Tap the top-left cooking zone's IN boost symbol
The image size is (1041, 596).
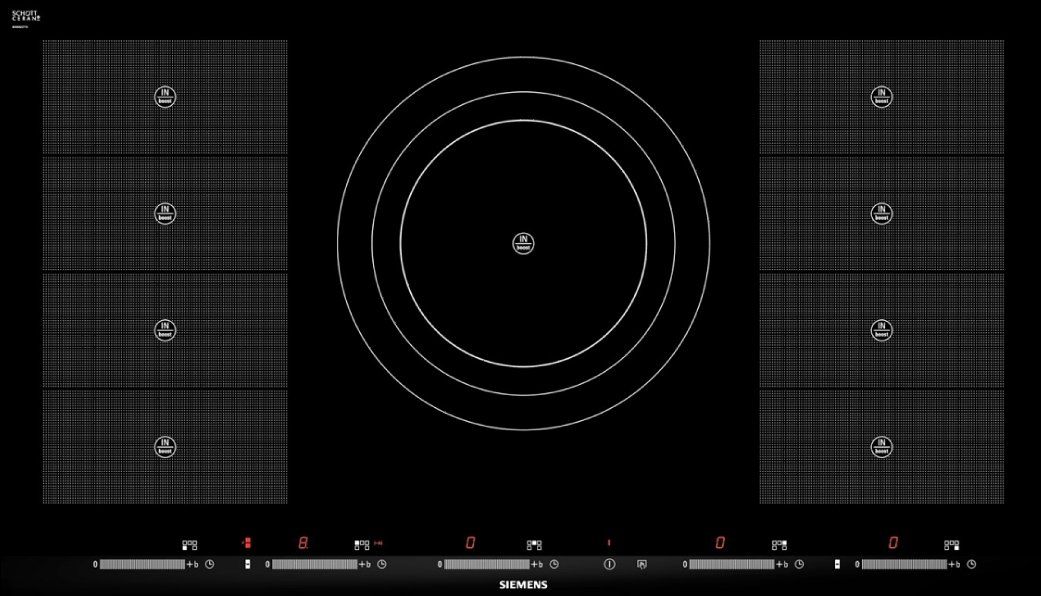coord(165,97)
